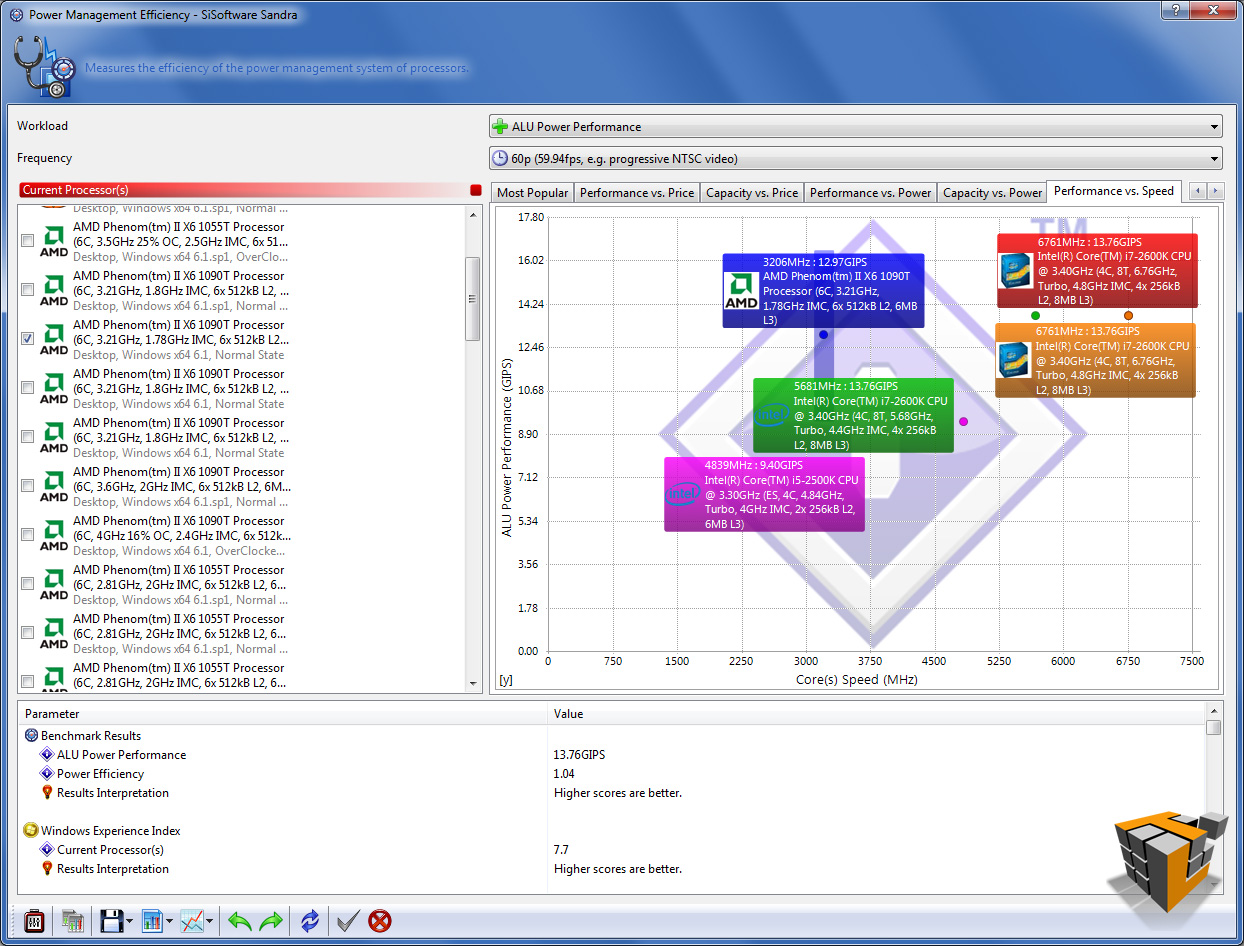The width and height of the screenshot is (1244, 946).
Task: Click the line graph toolbar icon
Action: [x=192, y=921]
